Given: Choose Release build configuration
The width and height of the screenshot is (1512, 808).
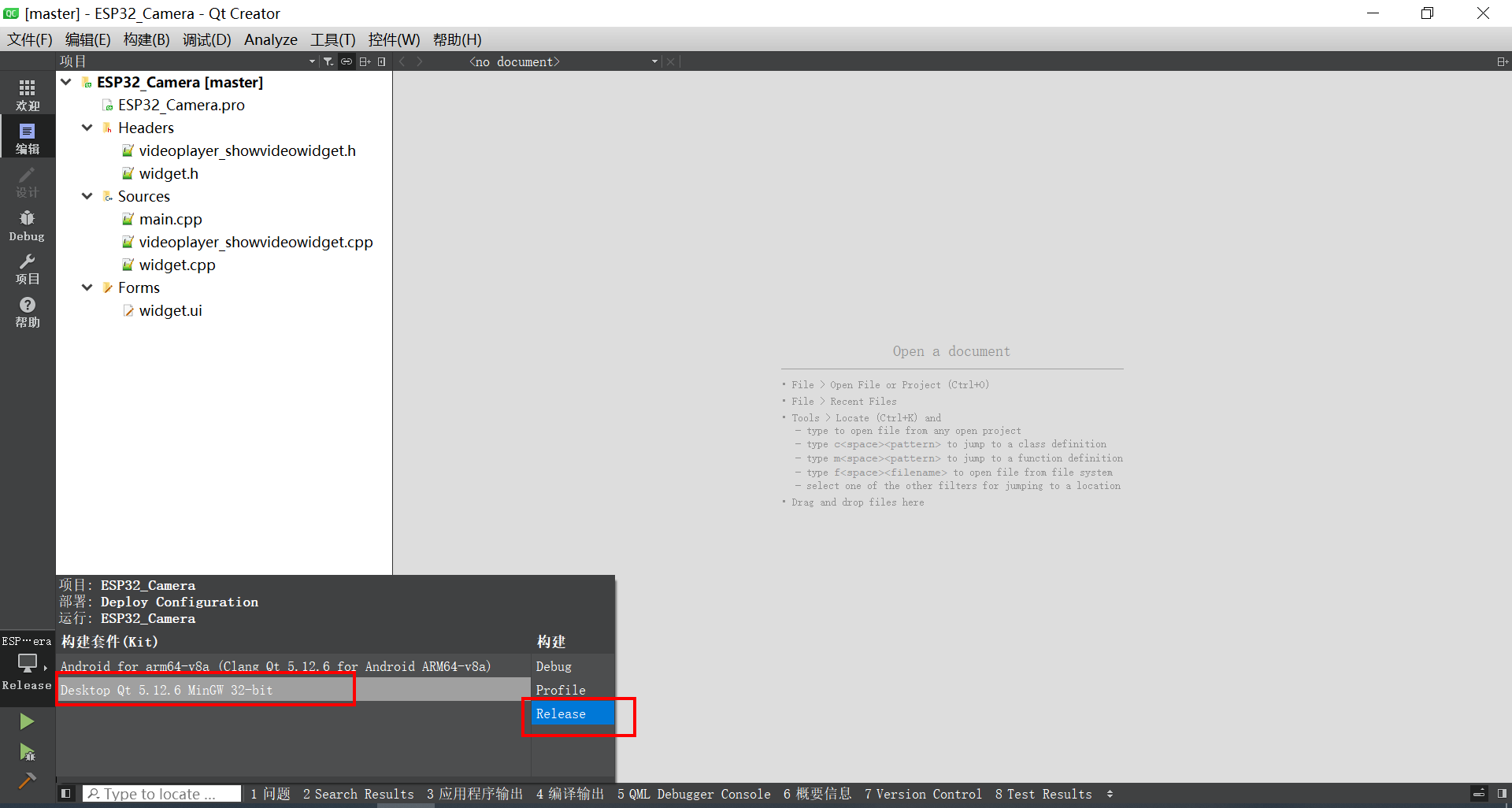Looking at the screenshot, I should pos(573,713).
